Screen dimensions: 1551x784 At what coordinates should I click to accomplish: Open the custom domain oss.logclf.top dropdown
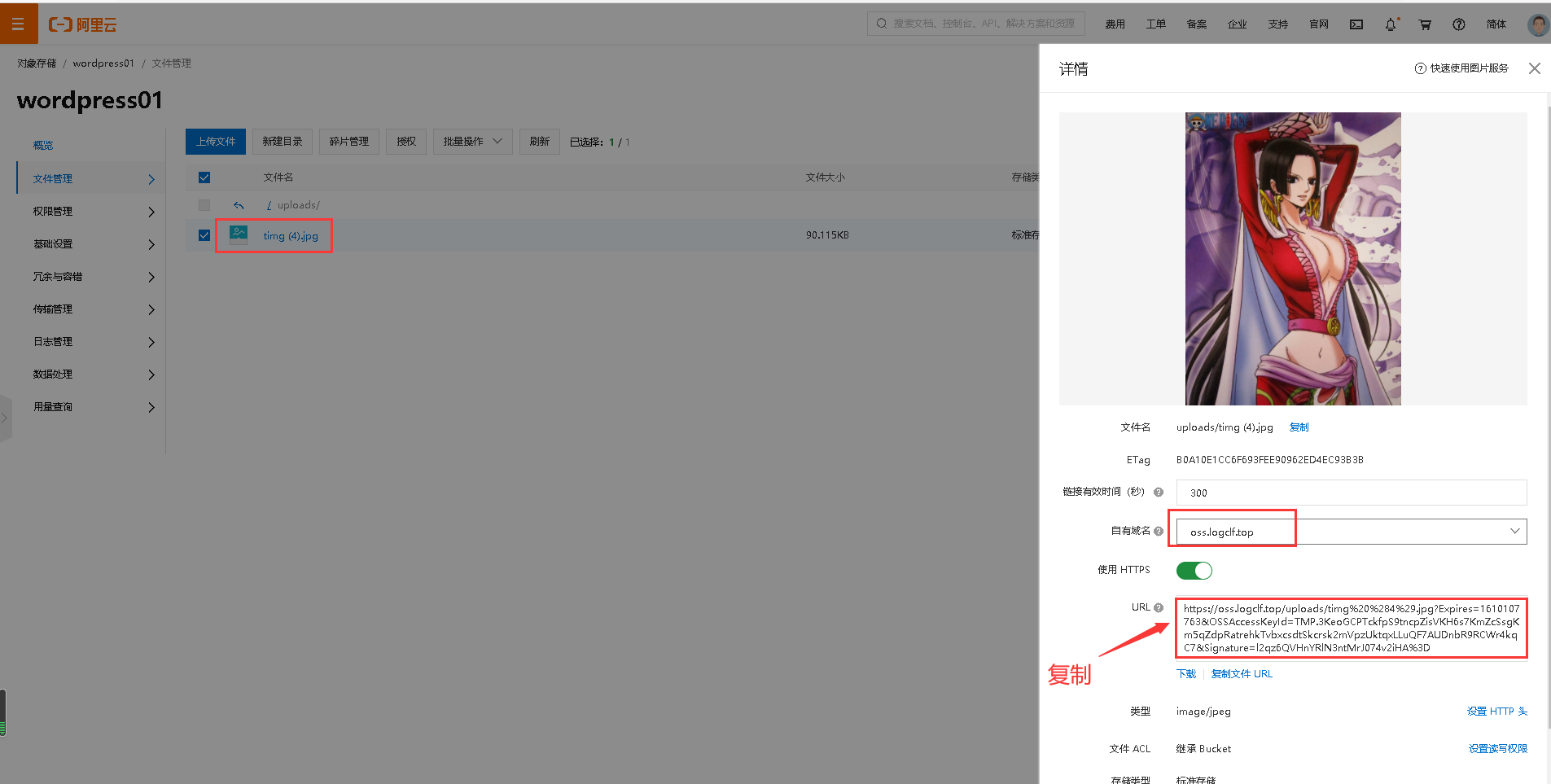pyautogui.click(x=1352, y=532)
